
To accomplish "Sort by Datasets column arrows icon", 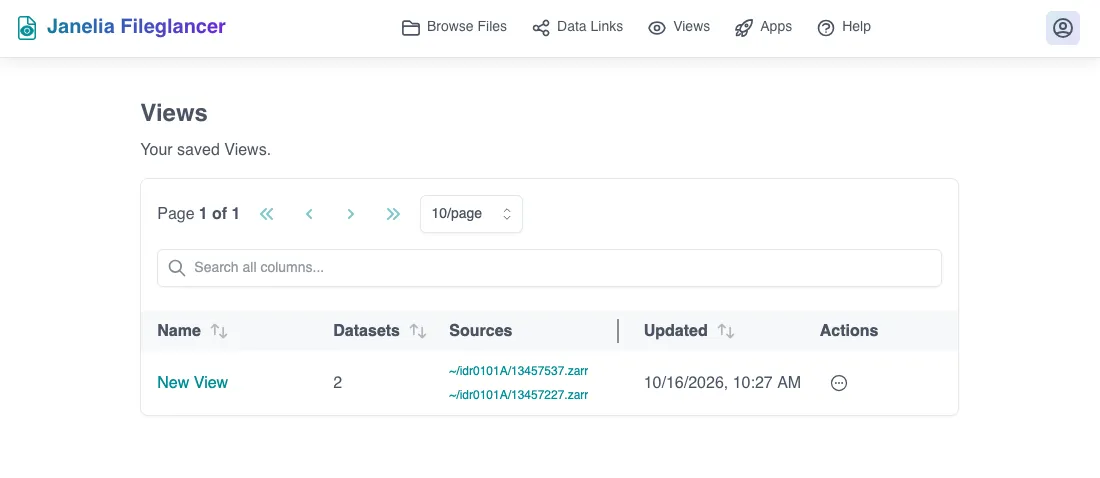I will click(x=418, y=331).
